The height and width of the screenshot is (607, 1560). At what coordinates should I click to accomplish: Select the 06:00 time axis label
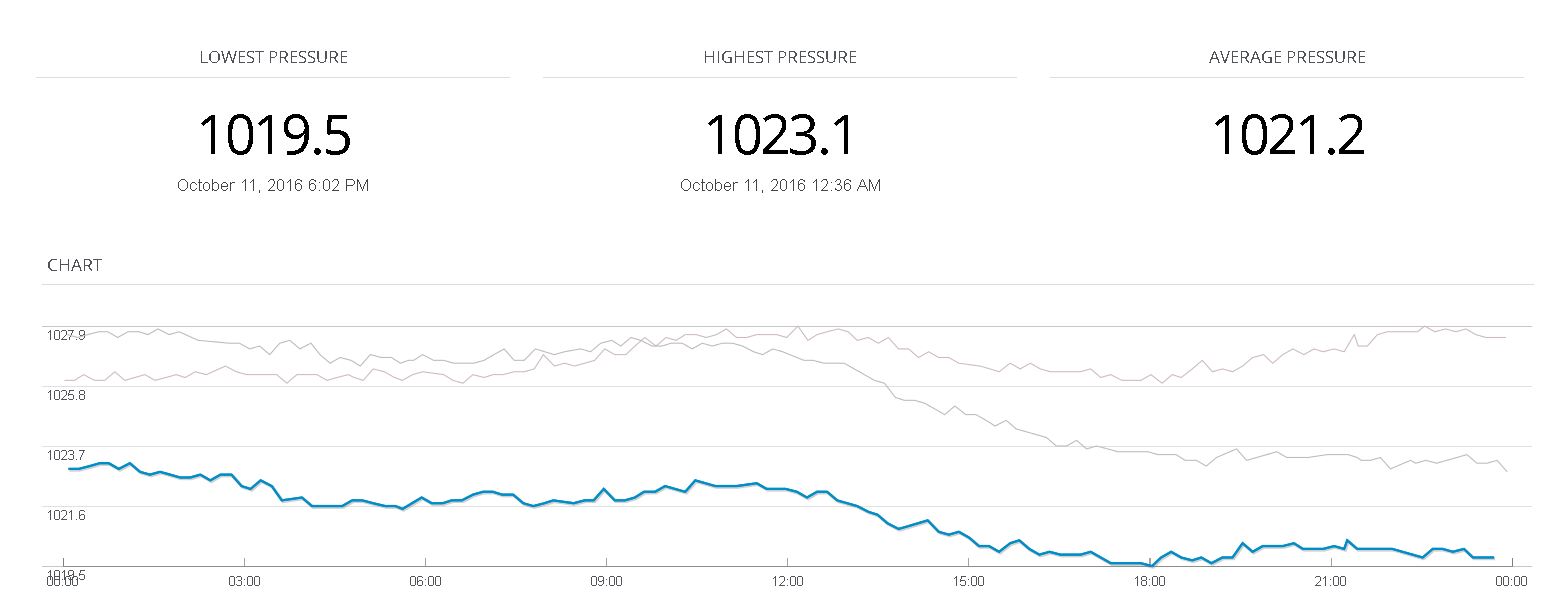[x=425, y=580]
